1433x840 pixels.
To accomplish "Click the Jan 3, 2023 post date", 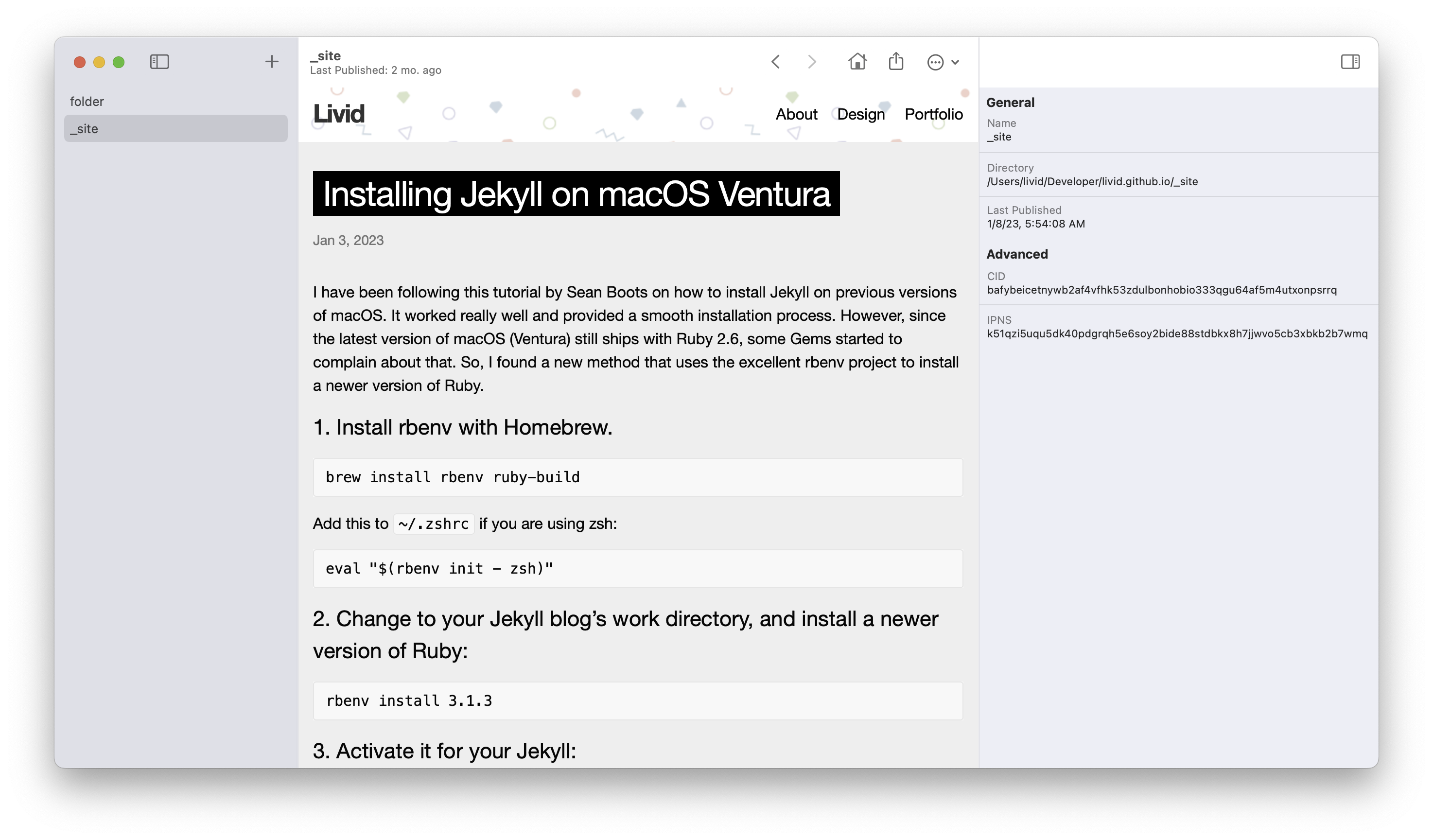I will 348,240.
